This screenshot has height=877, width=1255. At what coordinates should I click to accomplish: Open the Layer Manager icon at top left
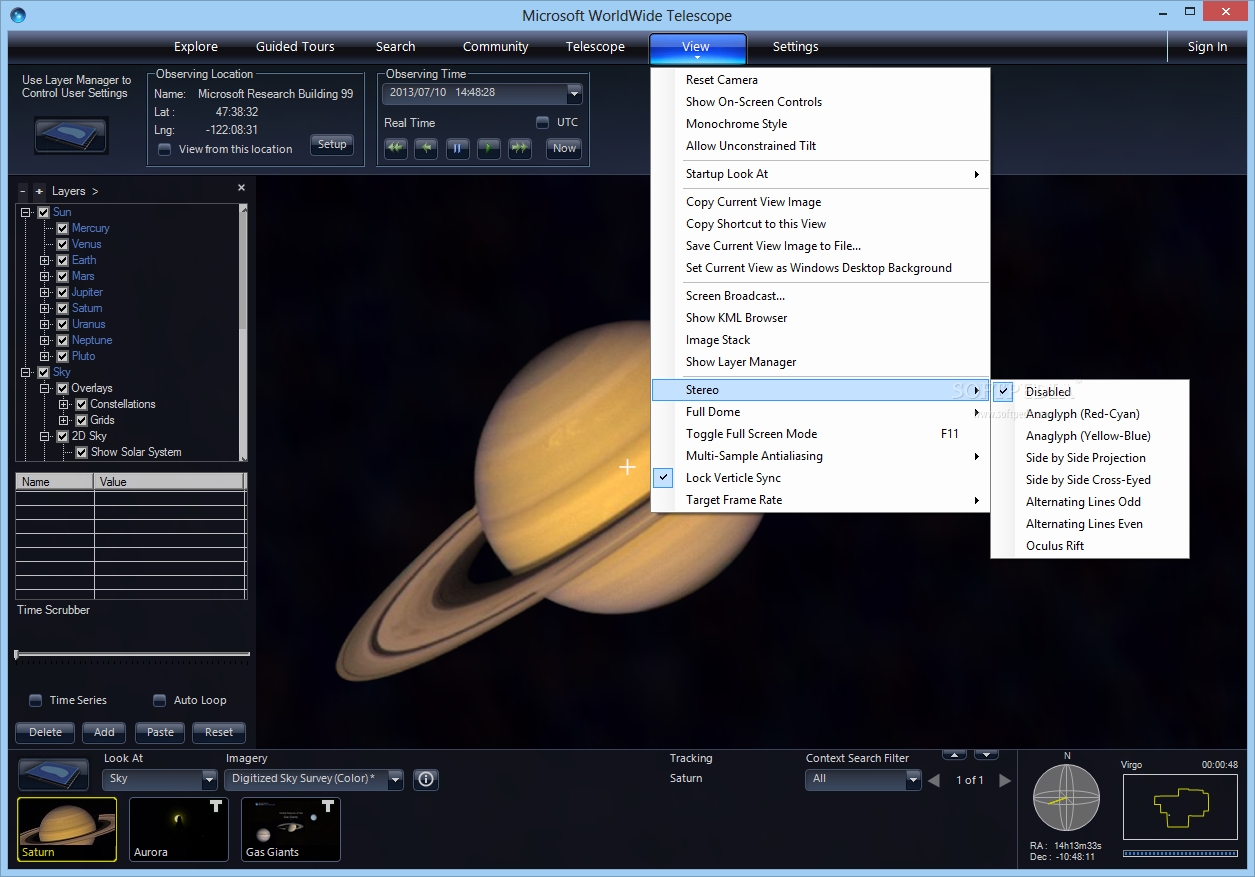71,135
